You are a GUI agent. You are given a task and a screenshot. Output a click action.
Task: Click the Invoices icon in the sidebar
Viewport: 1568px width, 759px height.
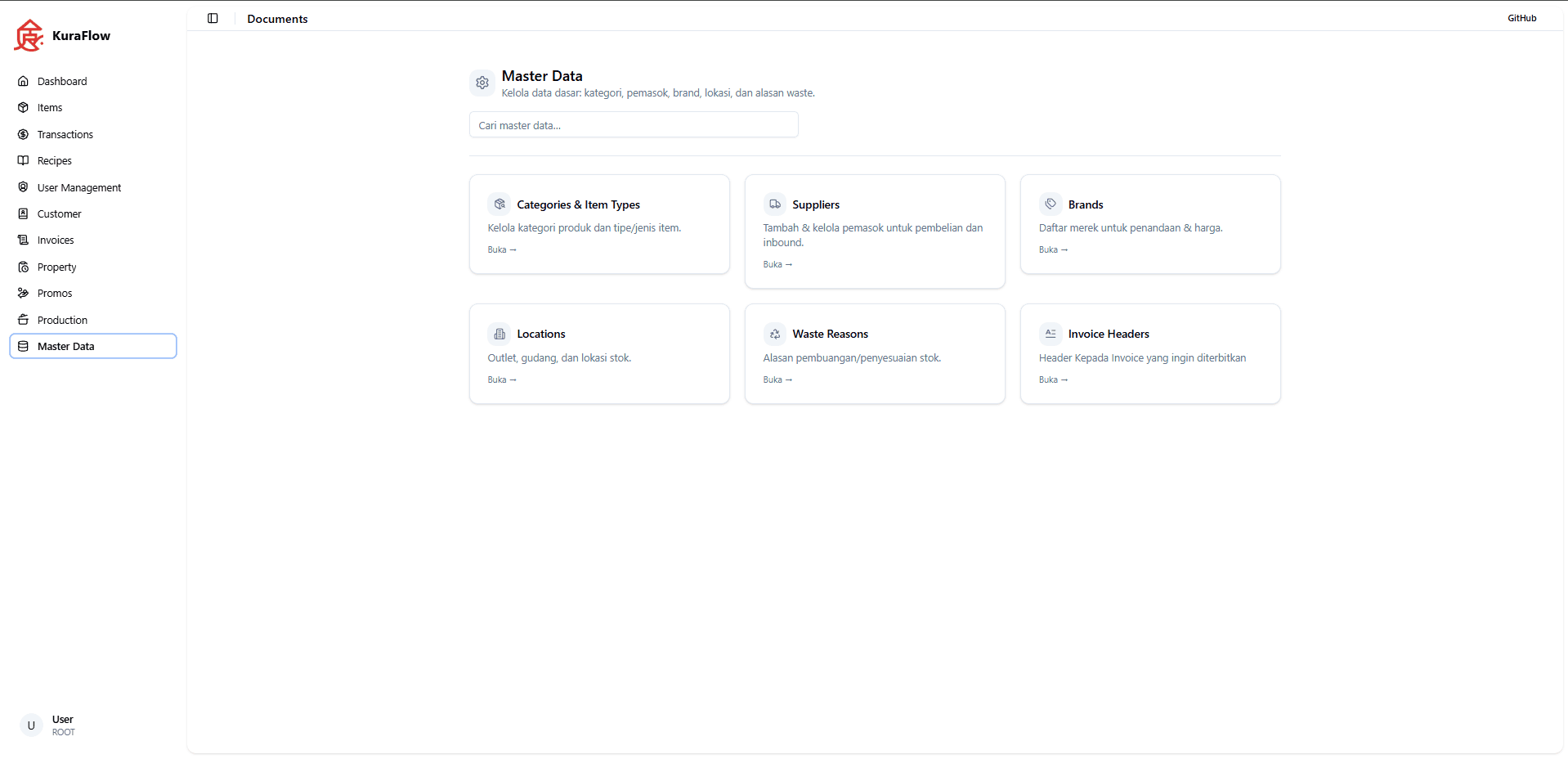coord(23,240)
